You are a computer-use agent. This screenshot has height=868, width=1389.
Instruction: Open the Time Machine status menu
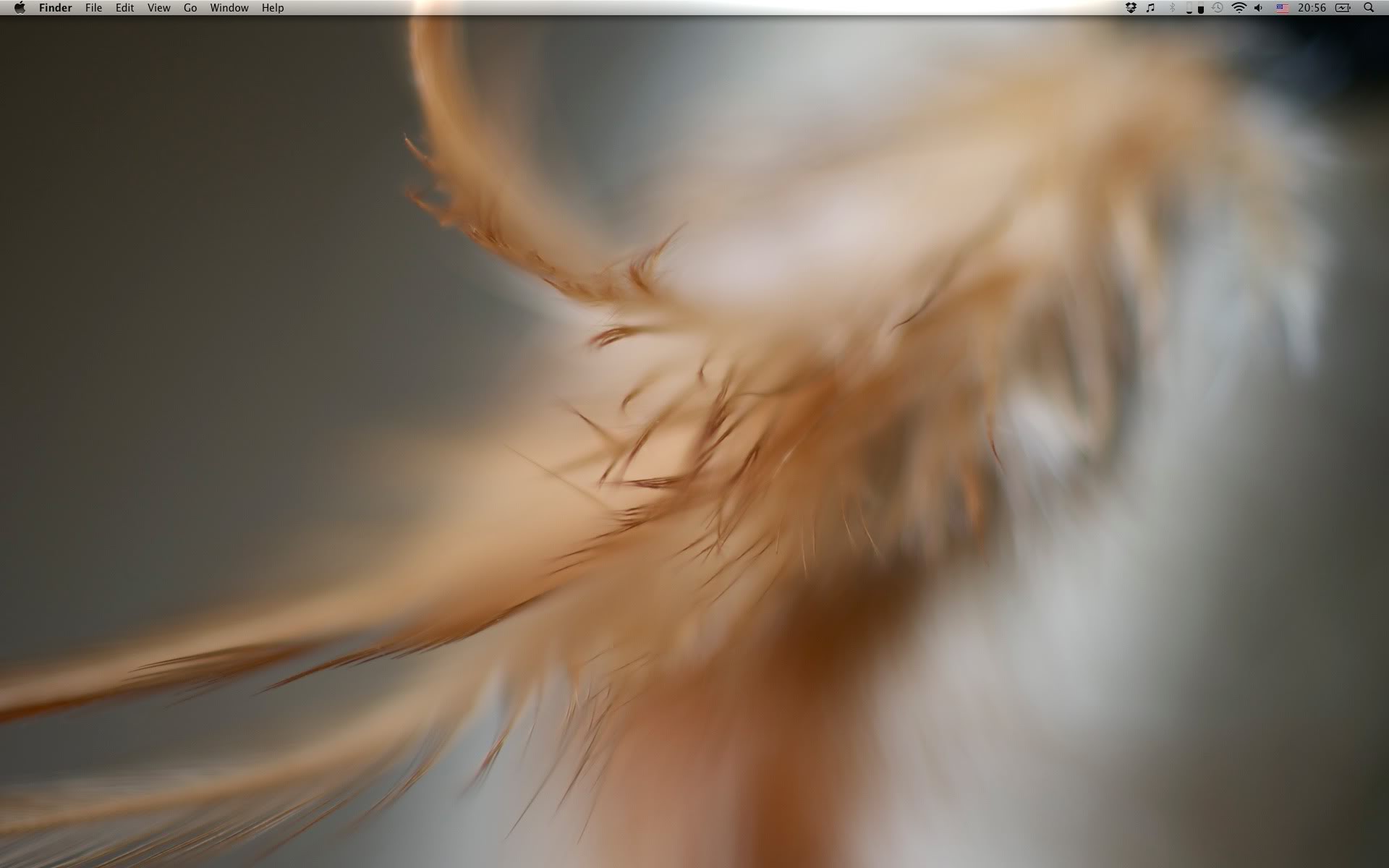1218,8
